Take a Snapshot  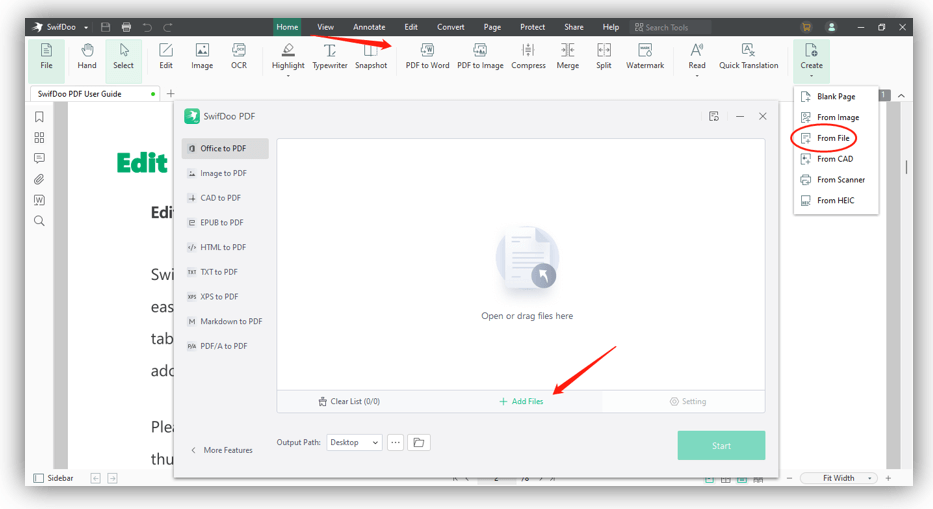(x=371, y=57)
